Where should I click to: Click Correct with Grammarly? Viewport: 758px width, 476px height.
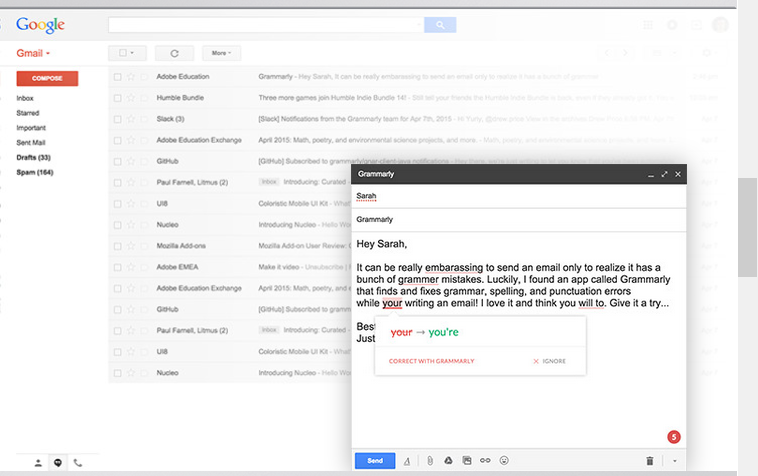click(431, 361)
